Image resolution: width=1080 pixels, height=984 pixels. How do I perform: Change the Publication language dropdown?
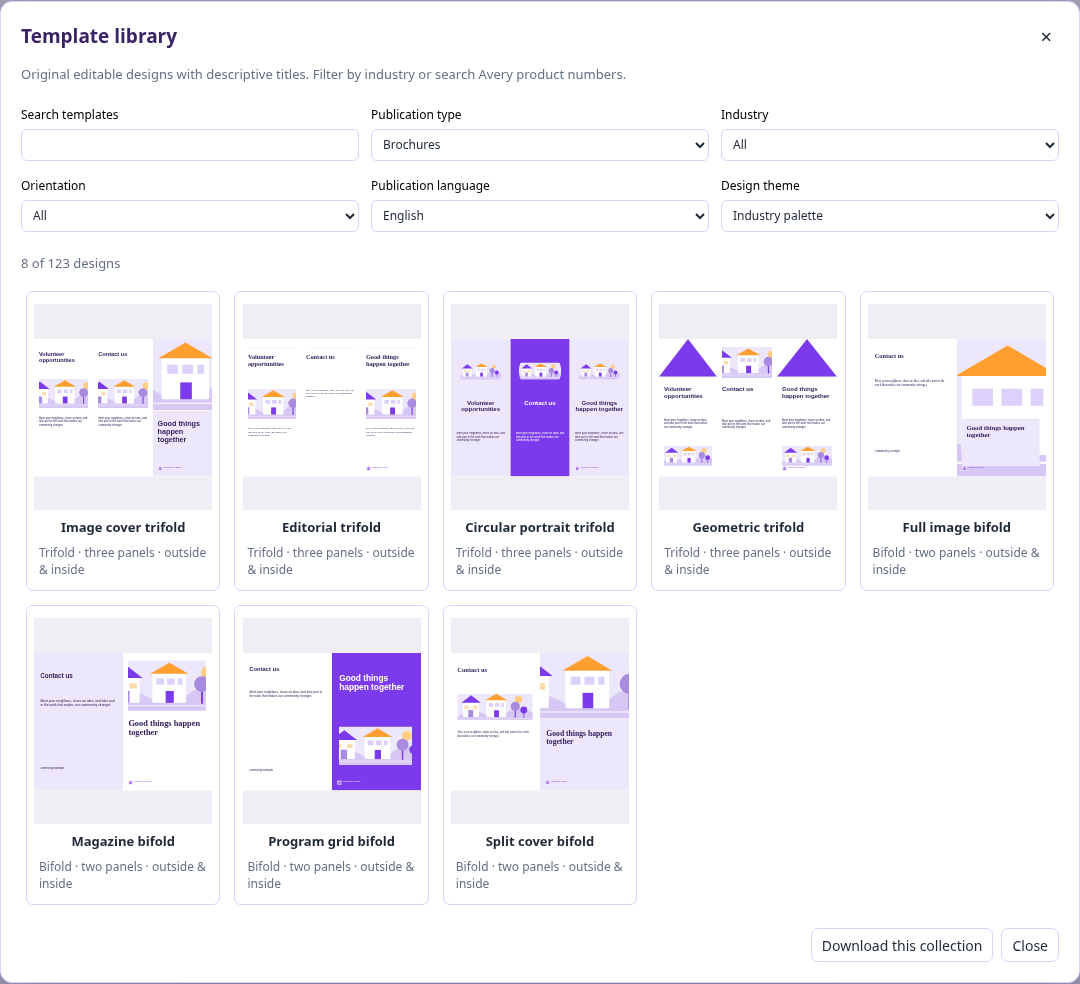540,216
